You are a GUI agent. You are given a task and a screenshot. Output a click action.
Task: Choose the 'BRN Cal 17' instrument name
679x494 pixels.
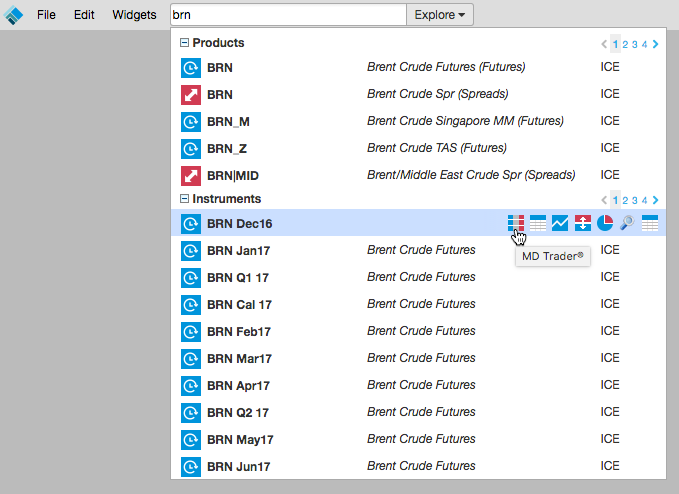click(239, 305)
